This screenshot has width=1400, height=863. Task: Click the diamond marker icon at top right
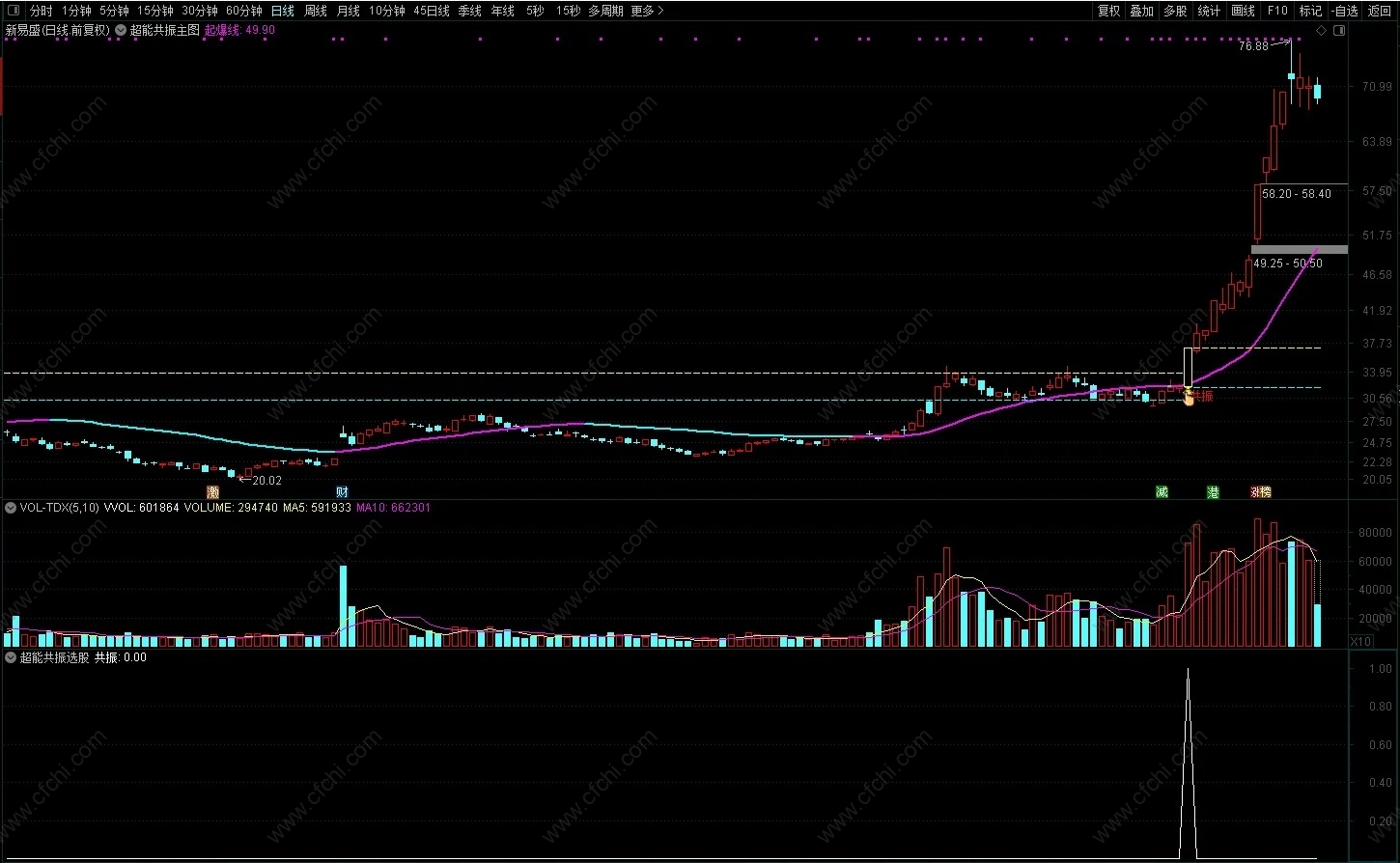(1323, 30)
